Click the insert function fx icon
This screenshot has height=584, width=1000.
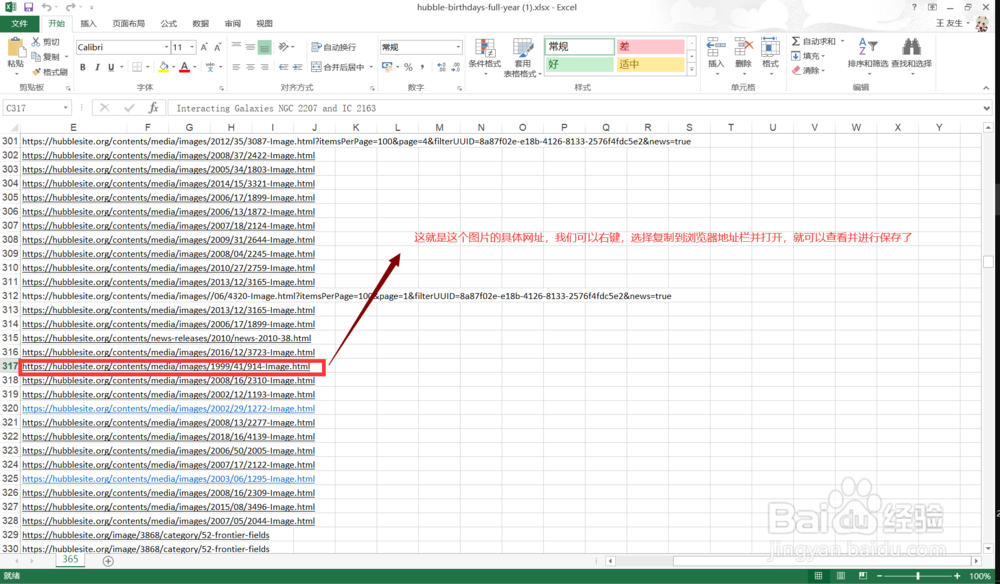click(153, 108)
